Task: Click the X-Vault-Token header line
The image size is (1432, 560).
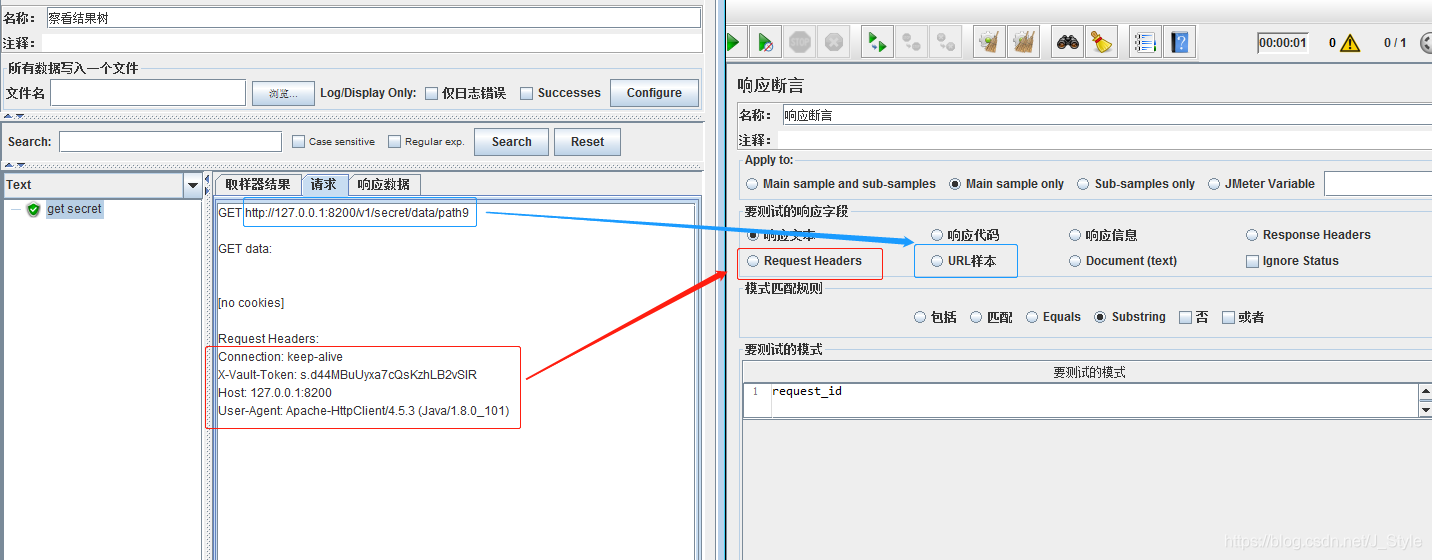Action: (347, 375)
